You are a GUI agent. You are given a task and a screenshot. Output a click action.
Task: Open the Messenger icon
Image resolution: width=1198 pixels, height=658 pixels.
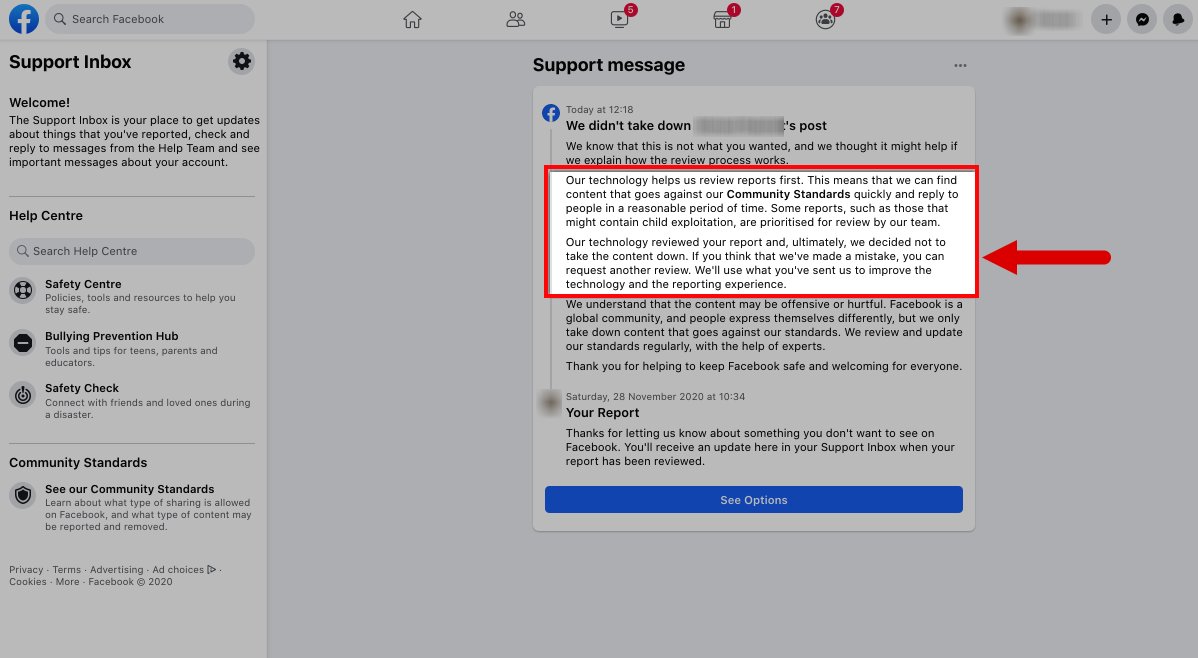tap(1142, 20)
